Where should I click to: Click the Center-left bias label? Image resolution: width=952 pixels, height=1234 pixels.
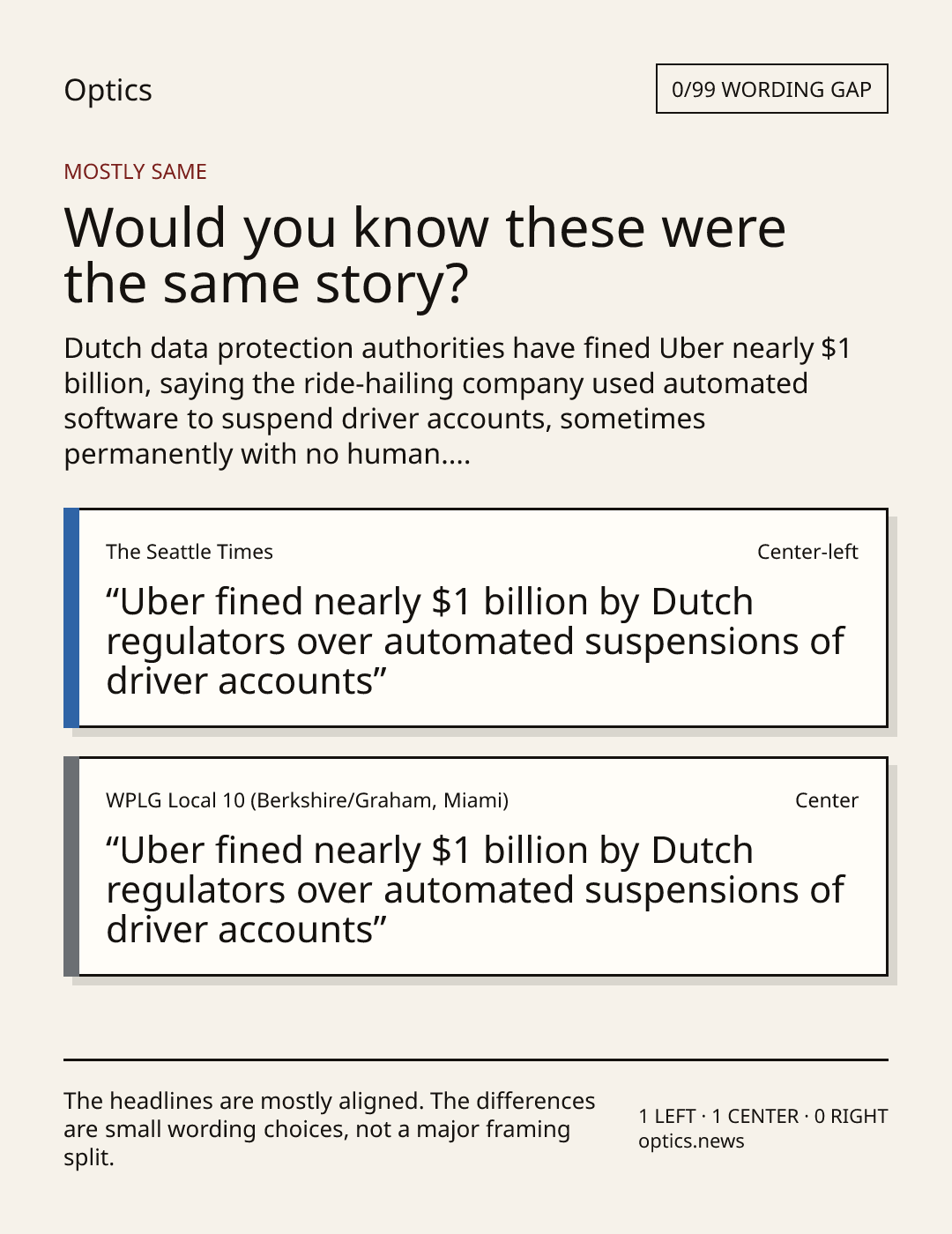point(807,552)
